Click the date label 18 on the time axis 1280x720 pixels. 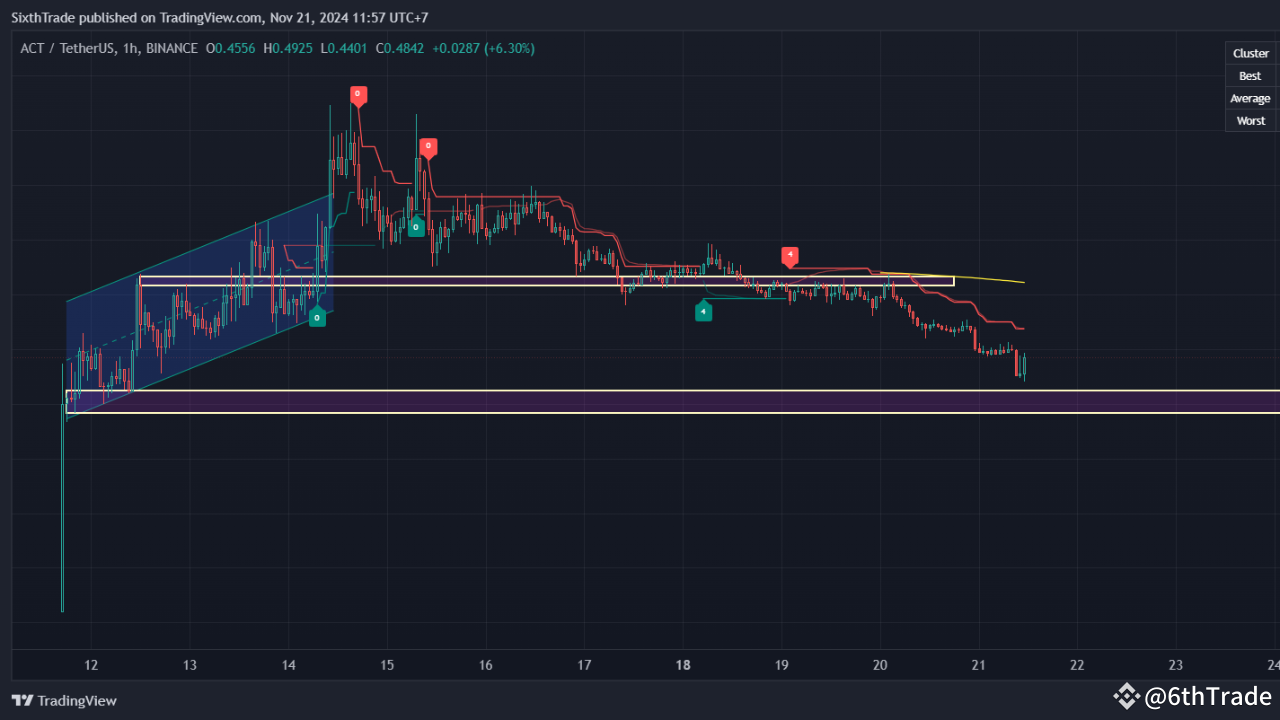point(683,665)
